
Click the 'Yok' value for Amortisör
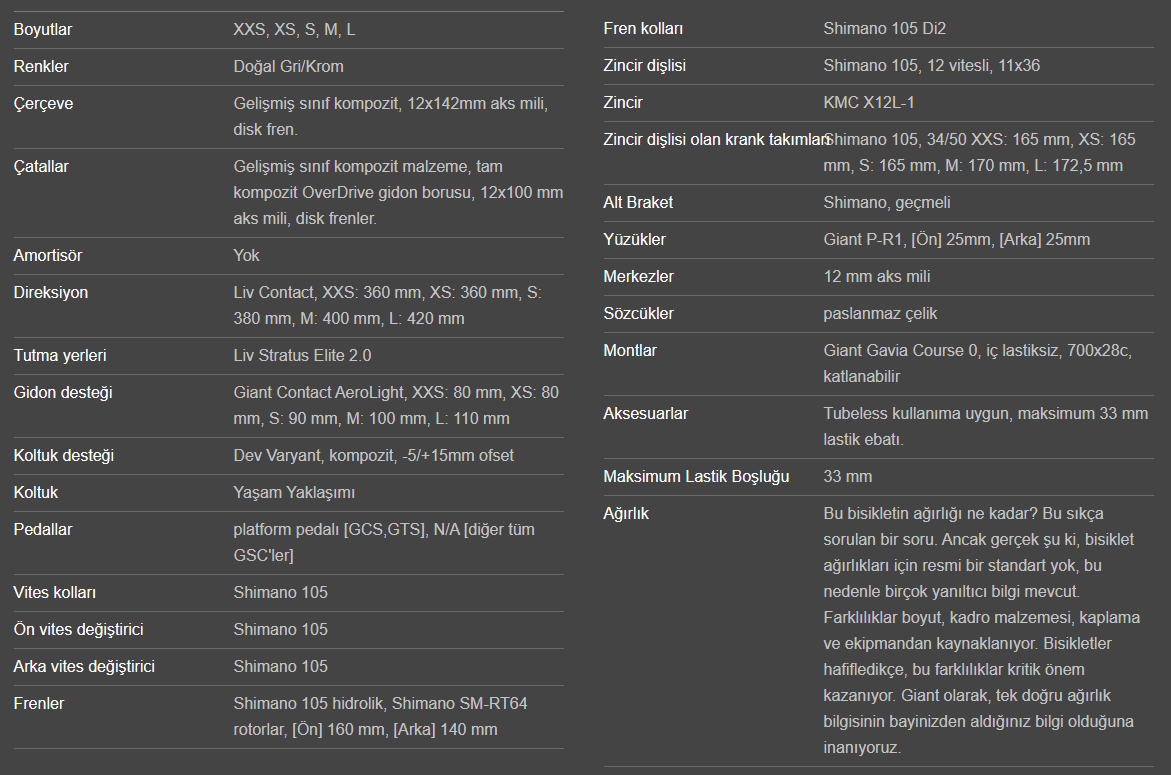[x=246, y=255]
